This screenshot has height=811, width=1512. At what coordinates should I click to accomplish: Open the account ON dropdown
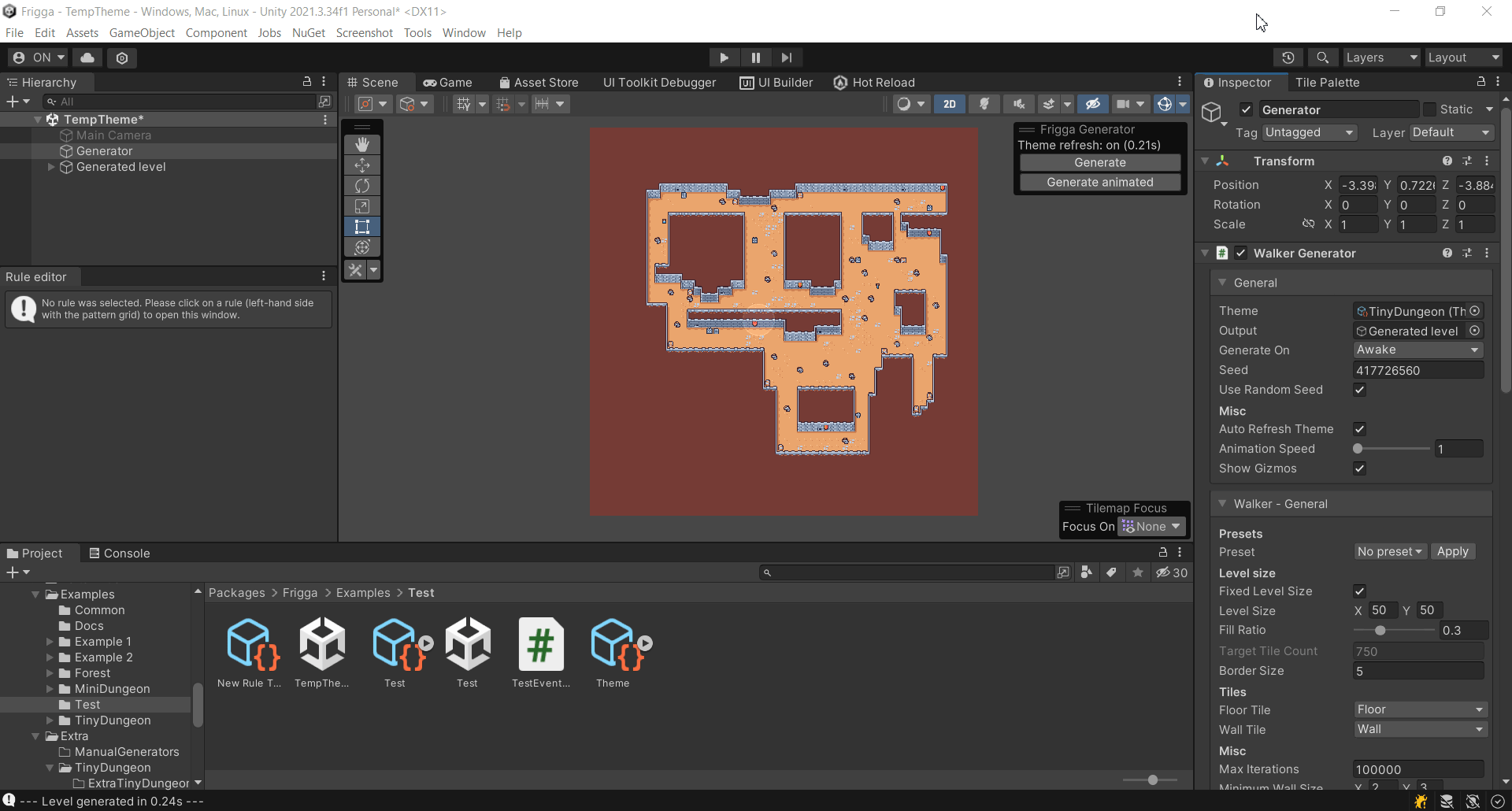[39, 57]
